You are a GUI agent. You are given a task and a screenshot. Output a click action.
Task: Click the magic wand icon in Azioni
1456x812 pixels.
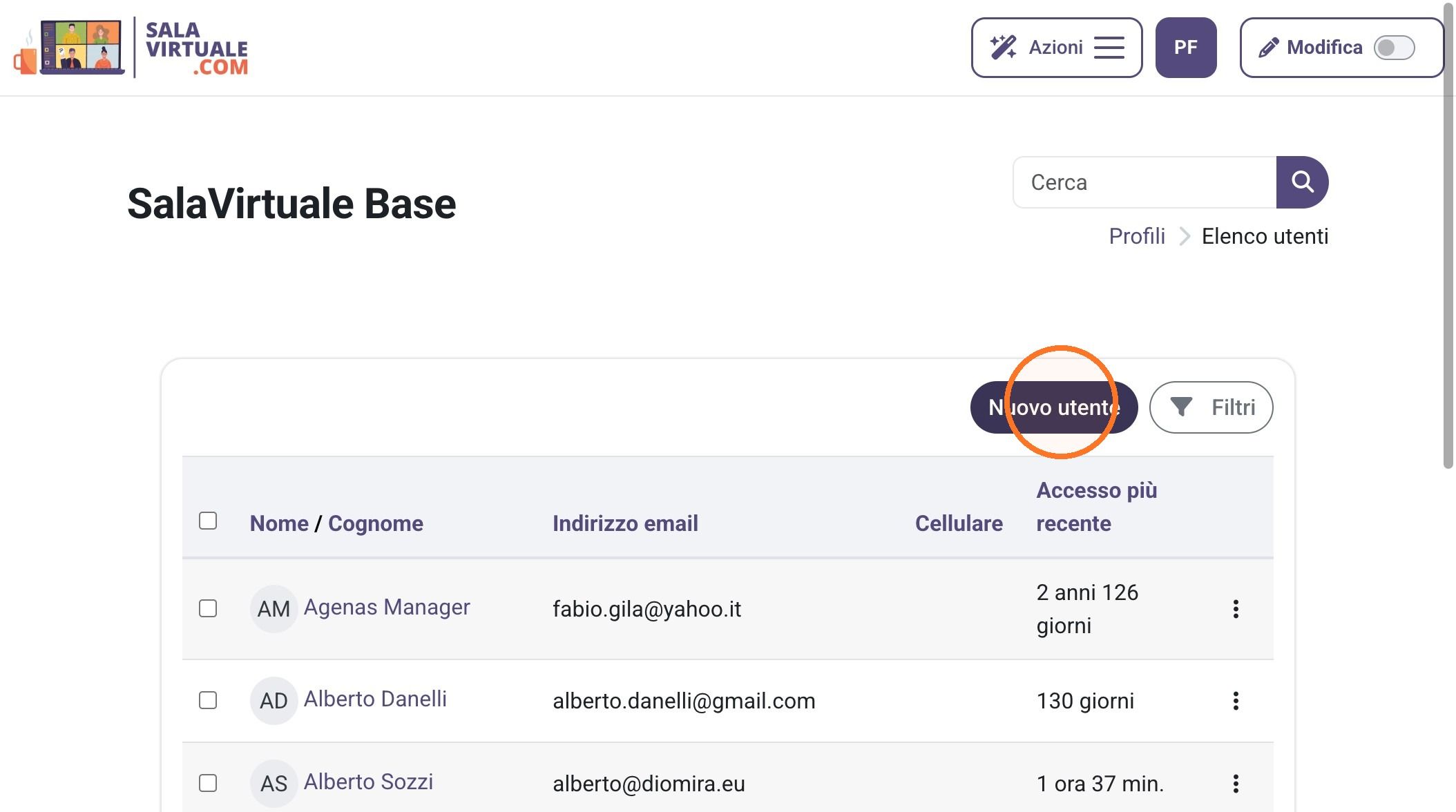click(1003, 48)
